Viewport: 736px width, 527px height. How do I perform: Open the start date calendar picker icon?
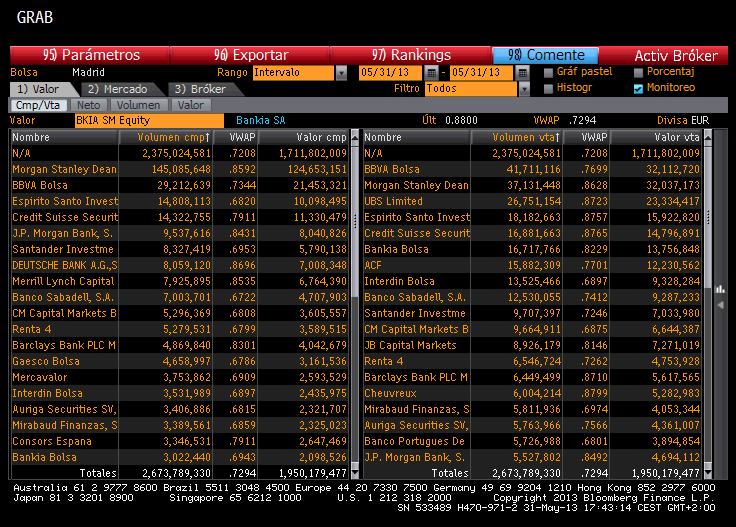[x=431, y=73]
